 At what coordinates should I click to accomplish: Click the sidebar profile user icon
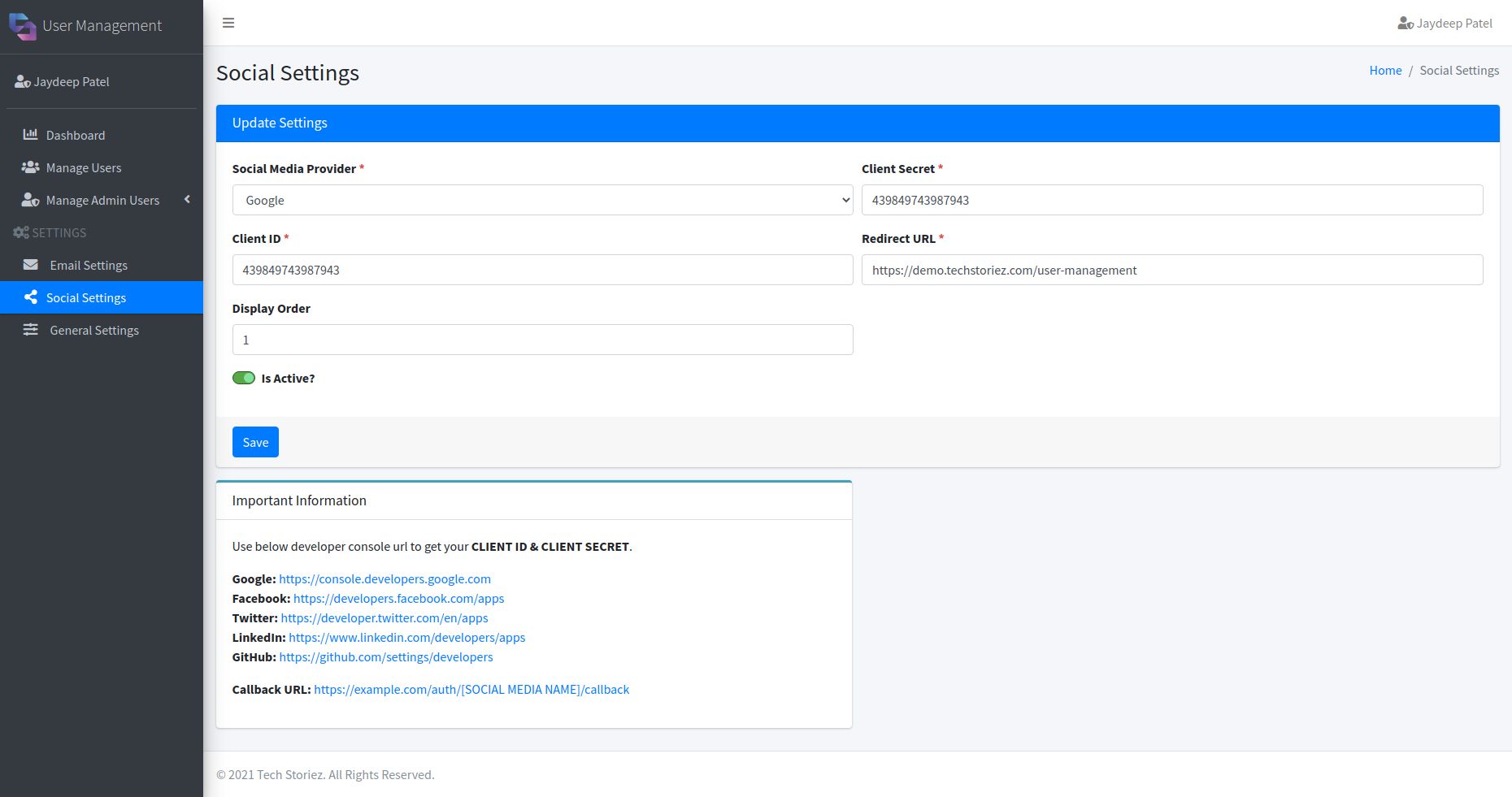click(23, 81)
